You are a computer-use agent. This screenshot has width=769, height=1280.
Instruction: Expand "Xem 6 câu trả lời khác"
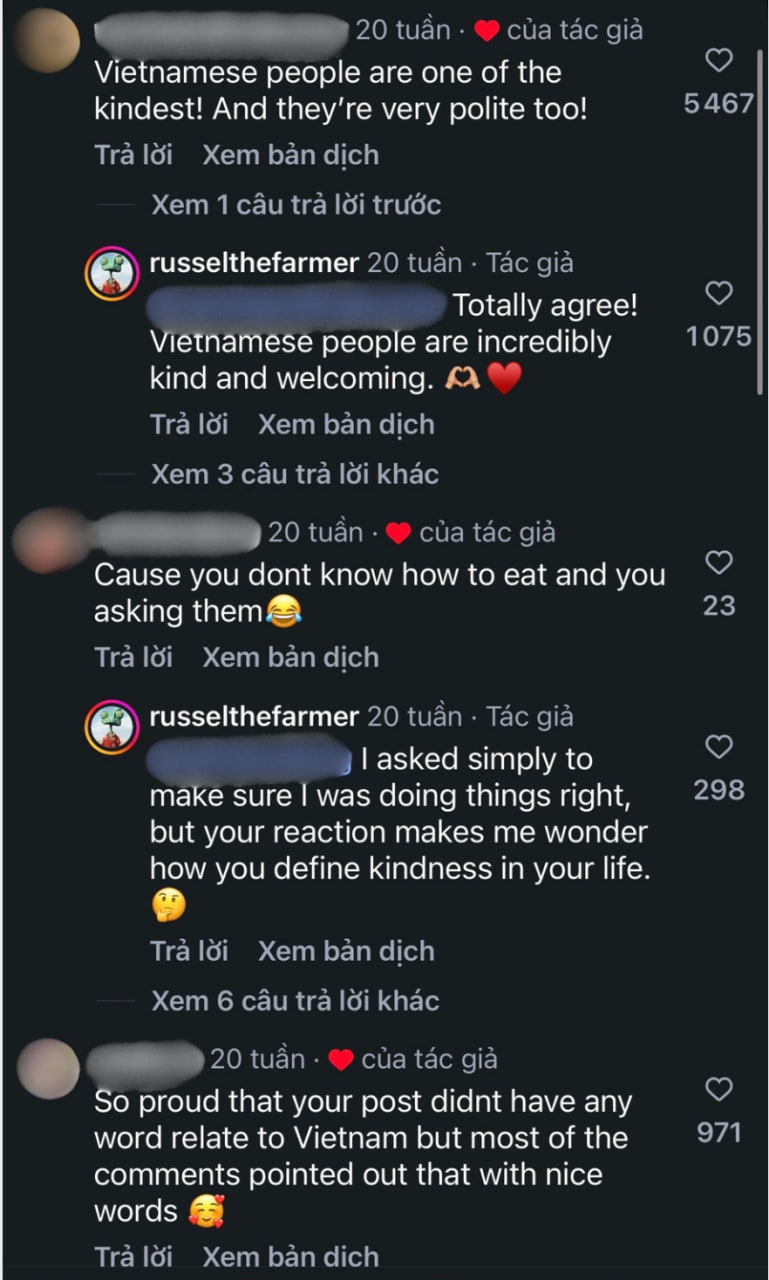point(295,1000)
